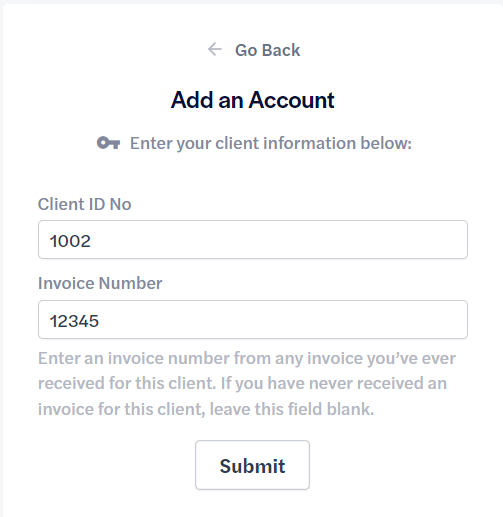Click the Add an Account heading

click(252, 100)
